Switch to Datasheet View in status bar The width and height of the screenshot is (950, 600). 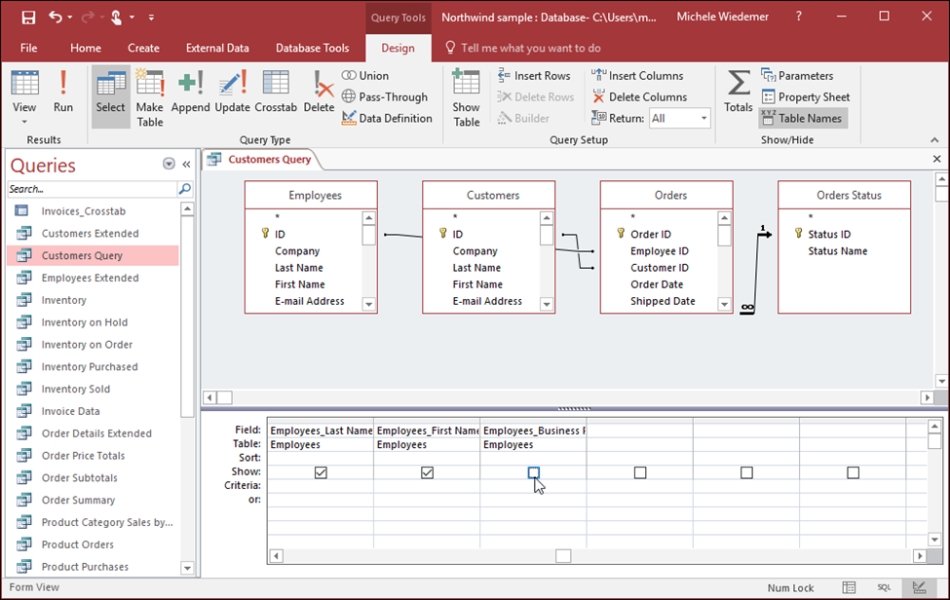coord(849,587)
